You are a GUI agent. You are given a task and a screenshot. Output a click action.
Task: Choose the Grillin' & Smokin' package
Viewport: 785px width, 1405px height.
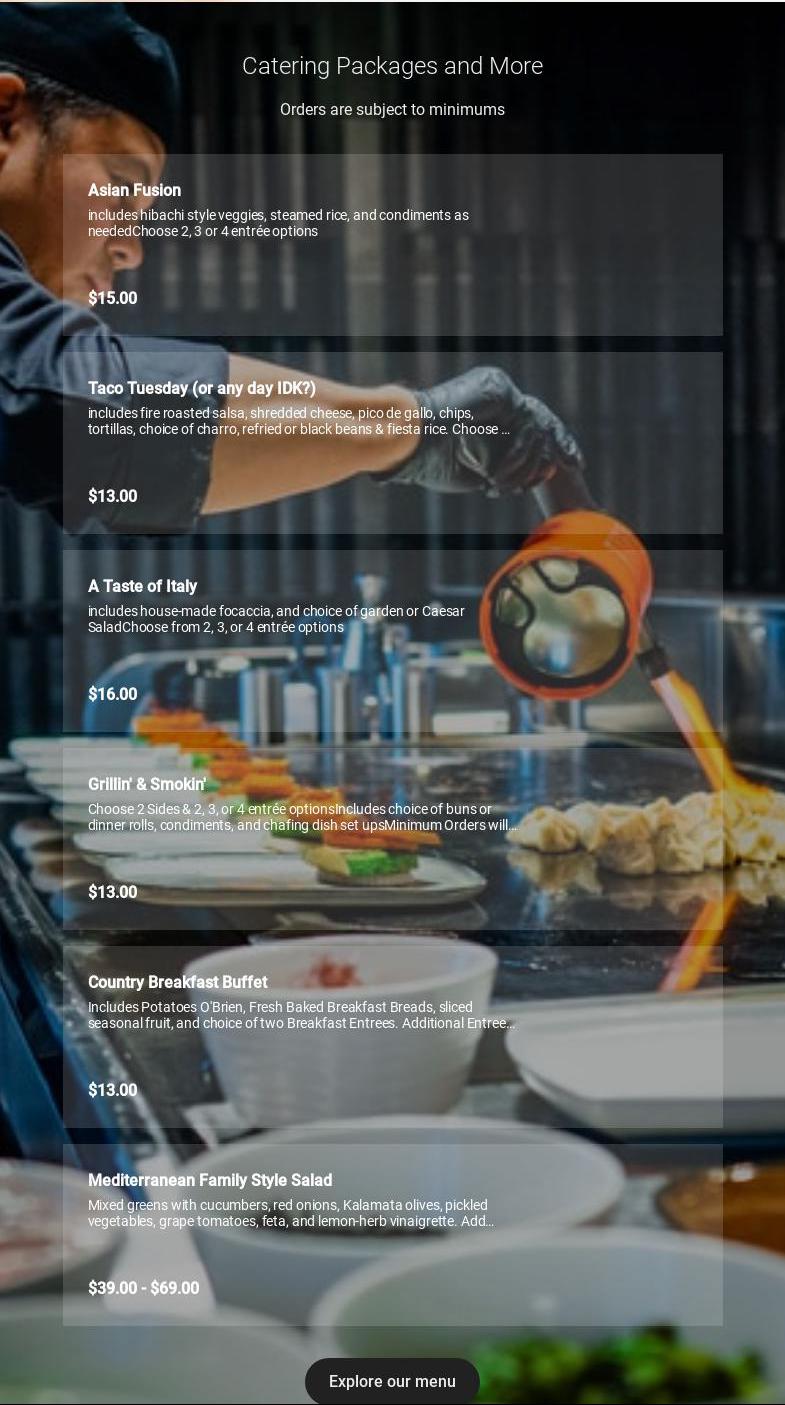point(392,839)
